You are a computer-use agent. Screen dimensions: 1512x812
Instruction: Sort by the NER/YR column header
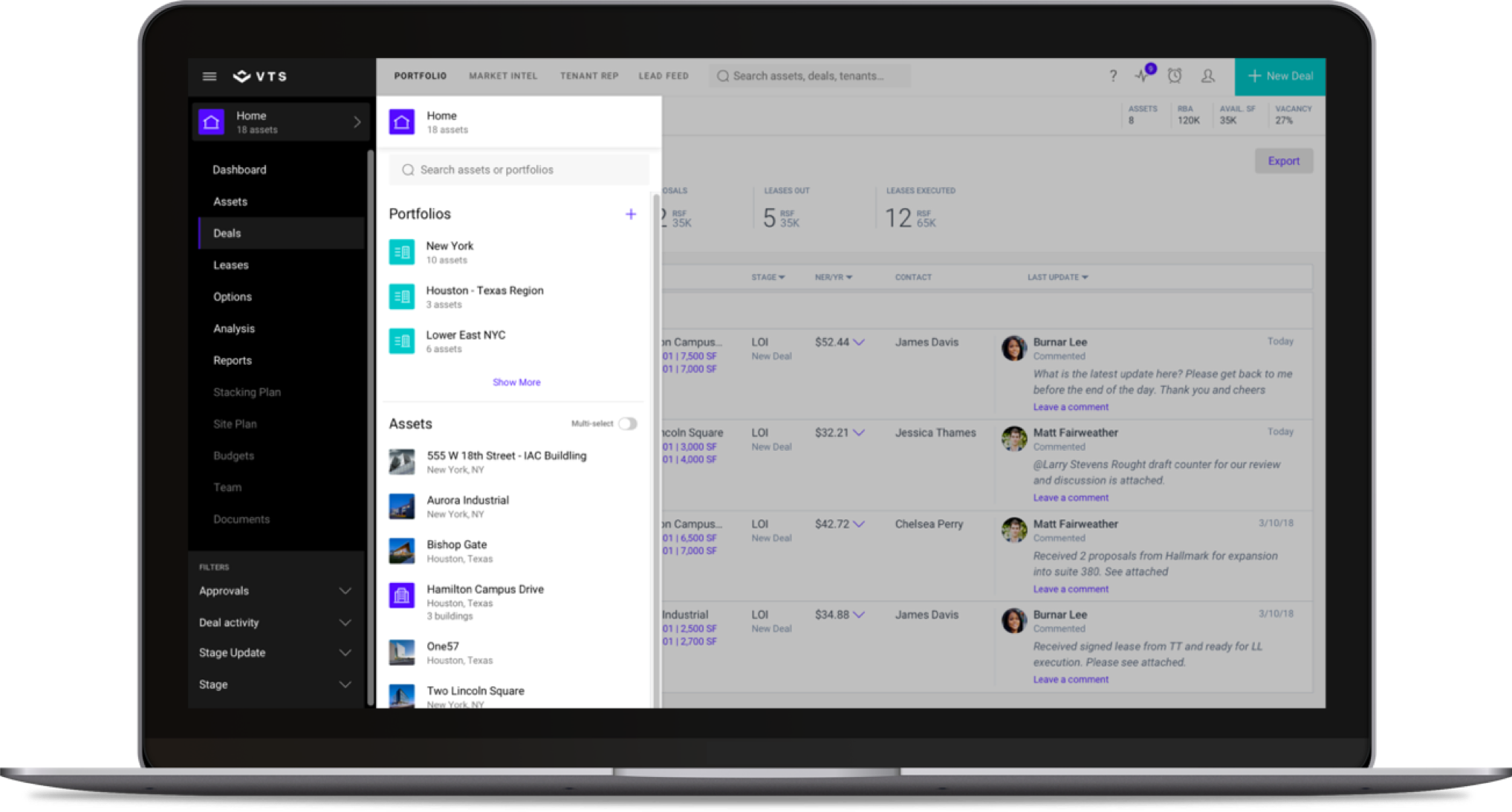pos(833,277)
